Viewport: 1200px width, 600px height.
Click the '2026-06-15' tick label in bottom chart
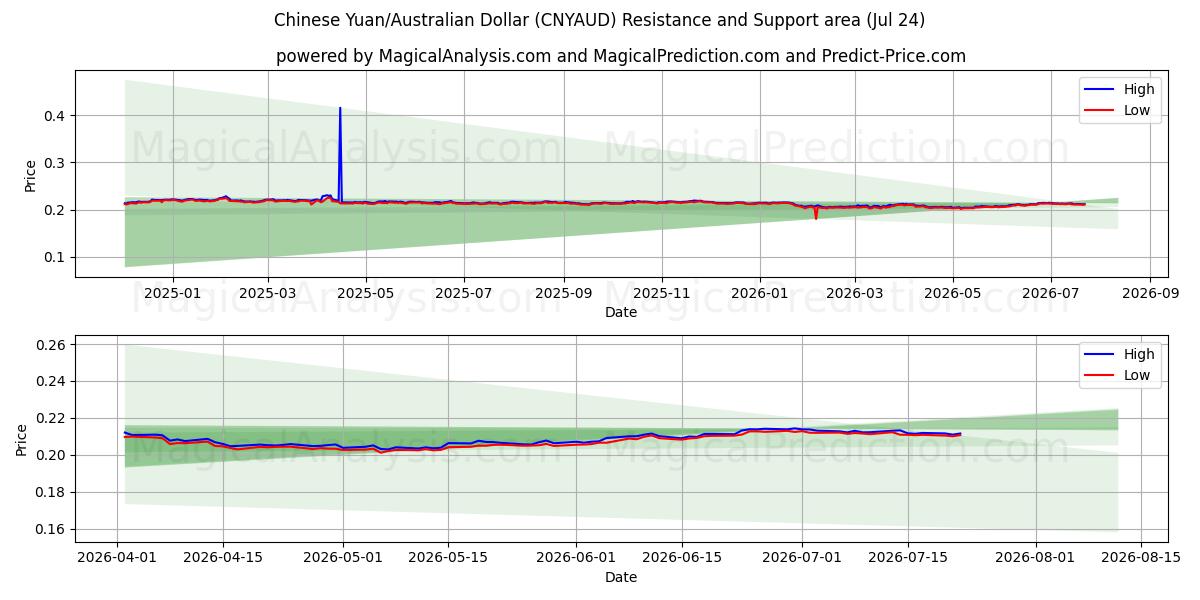[x=682, y=559]
